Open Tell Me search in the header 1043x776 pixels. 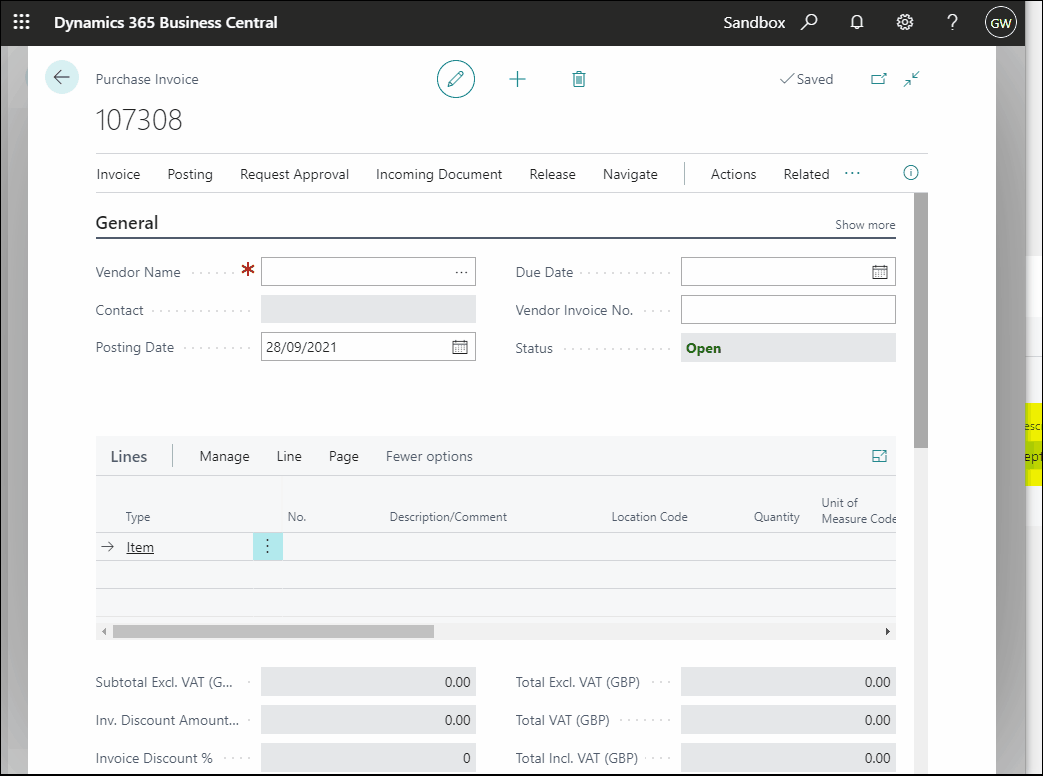[809, 21]
